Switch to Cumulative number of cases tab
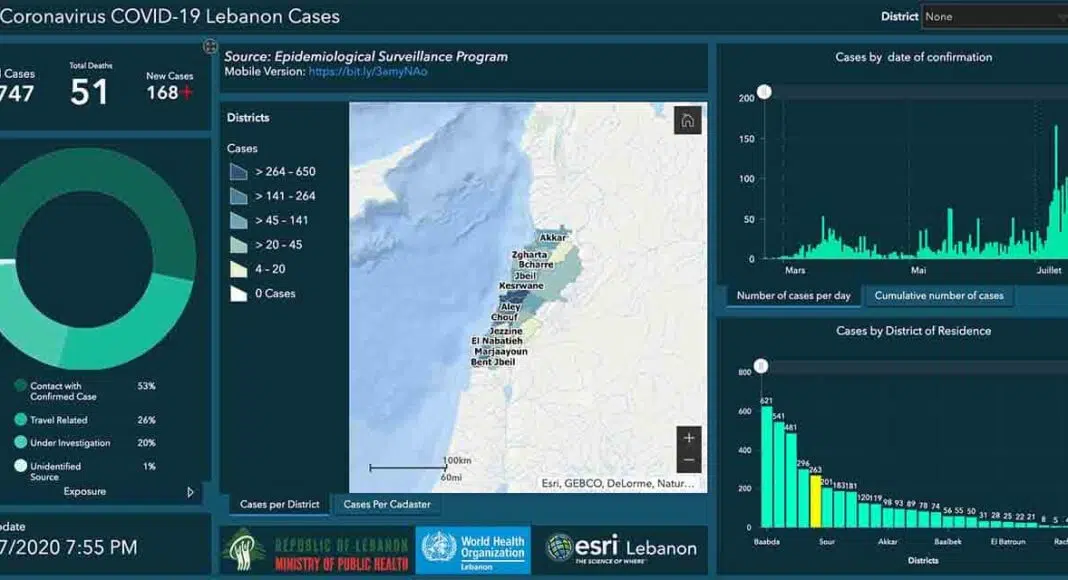Viewport: 1068px width, 580px height. coord(939,296)
